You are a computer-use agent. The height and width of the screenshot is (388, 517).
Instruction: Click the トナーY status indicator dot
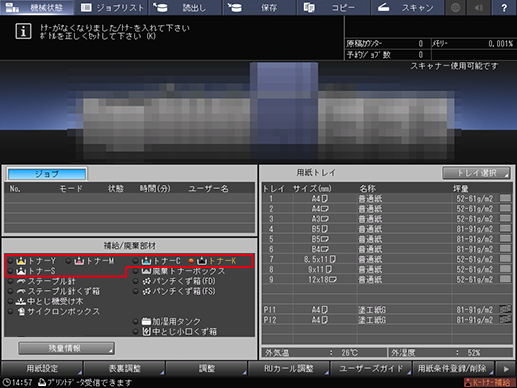coord(11,261)
